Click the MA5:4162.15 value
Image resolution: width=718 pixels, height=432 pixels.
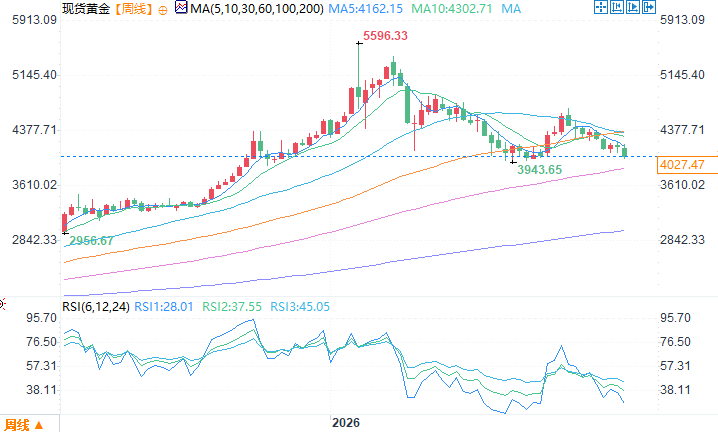(x=366, y=9)
